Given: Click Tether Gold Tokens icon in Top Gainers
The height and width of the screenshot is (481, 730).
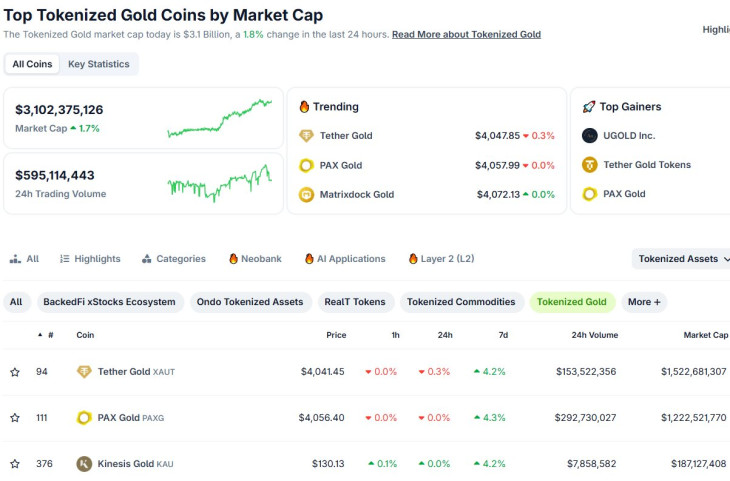Looking at the screenshot, I should point(590,165).
